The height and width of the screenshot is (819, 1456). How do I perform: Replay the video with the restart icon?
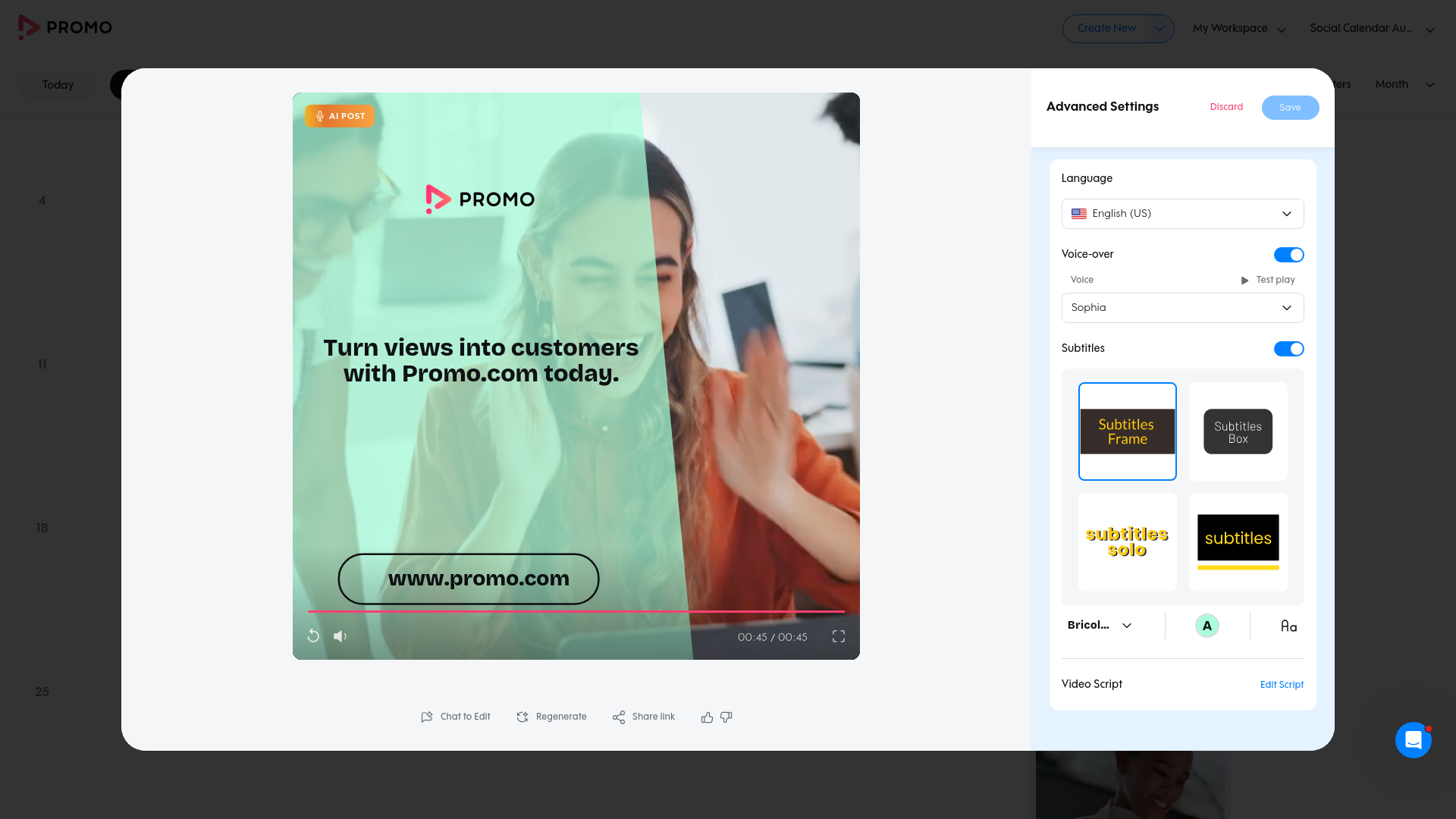click(313, 636)
